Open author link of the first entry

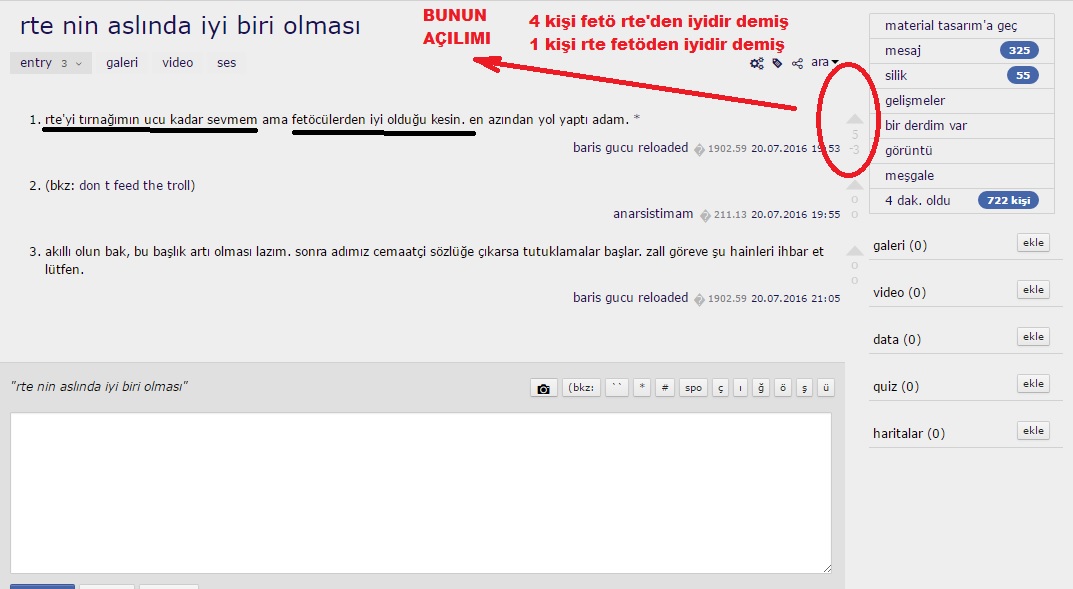pos(630,148)
